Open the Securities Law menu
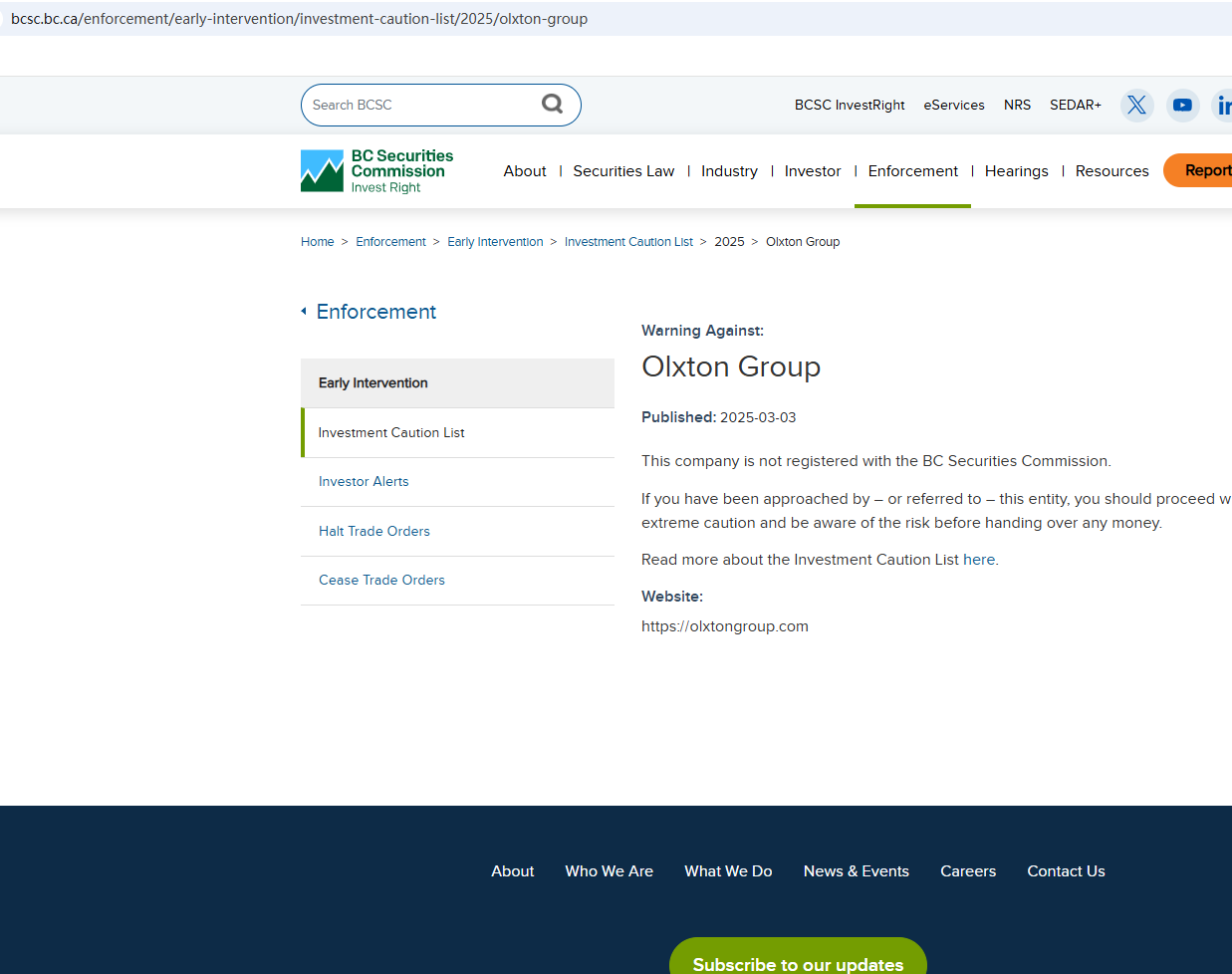The height and width of the screenshot is (974, 1232). [623, 171]
